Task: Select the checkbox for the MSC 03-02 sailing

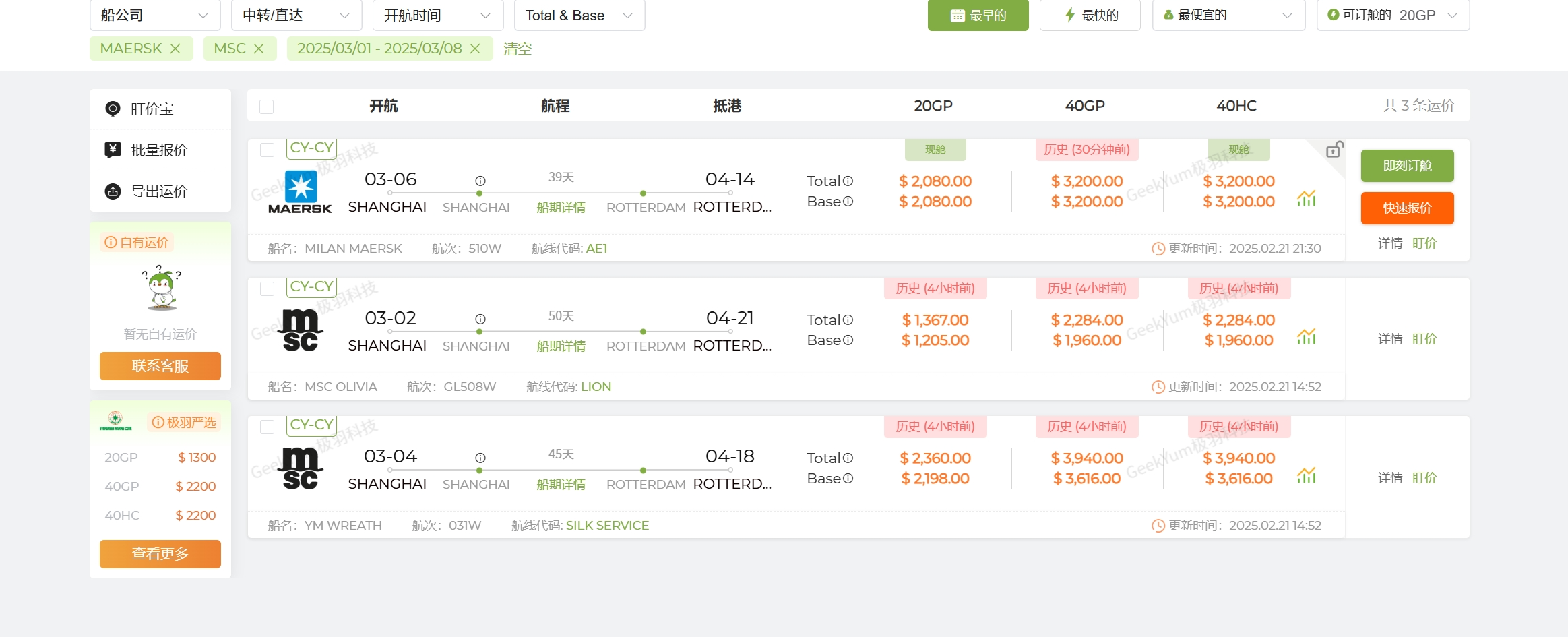Action: coord(267,289)
